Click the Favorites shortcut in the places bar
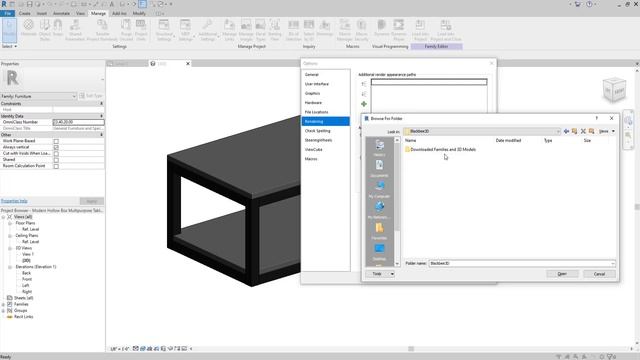The height and width of the screenshot is (360, 640). point(379,231)
